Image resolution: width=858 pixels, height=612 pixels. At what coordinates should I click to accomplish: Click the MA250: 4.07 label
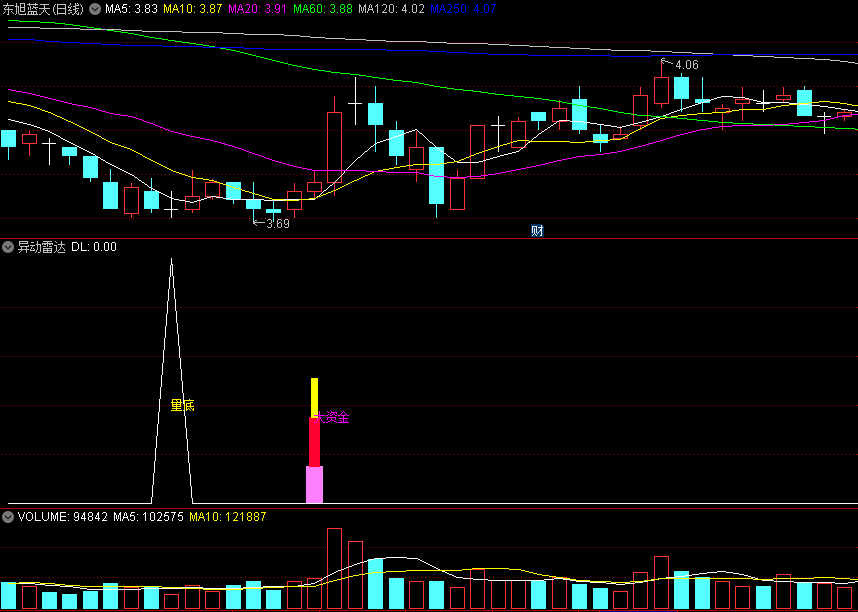463,9
